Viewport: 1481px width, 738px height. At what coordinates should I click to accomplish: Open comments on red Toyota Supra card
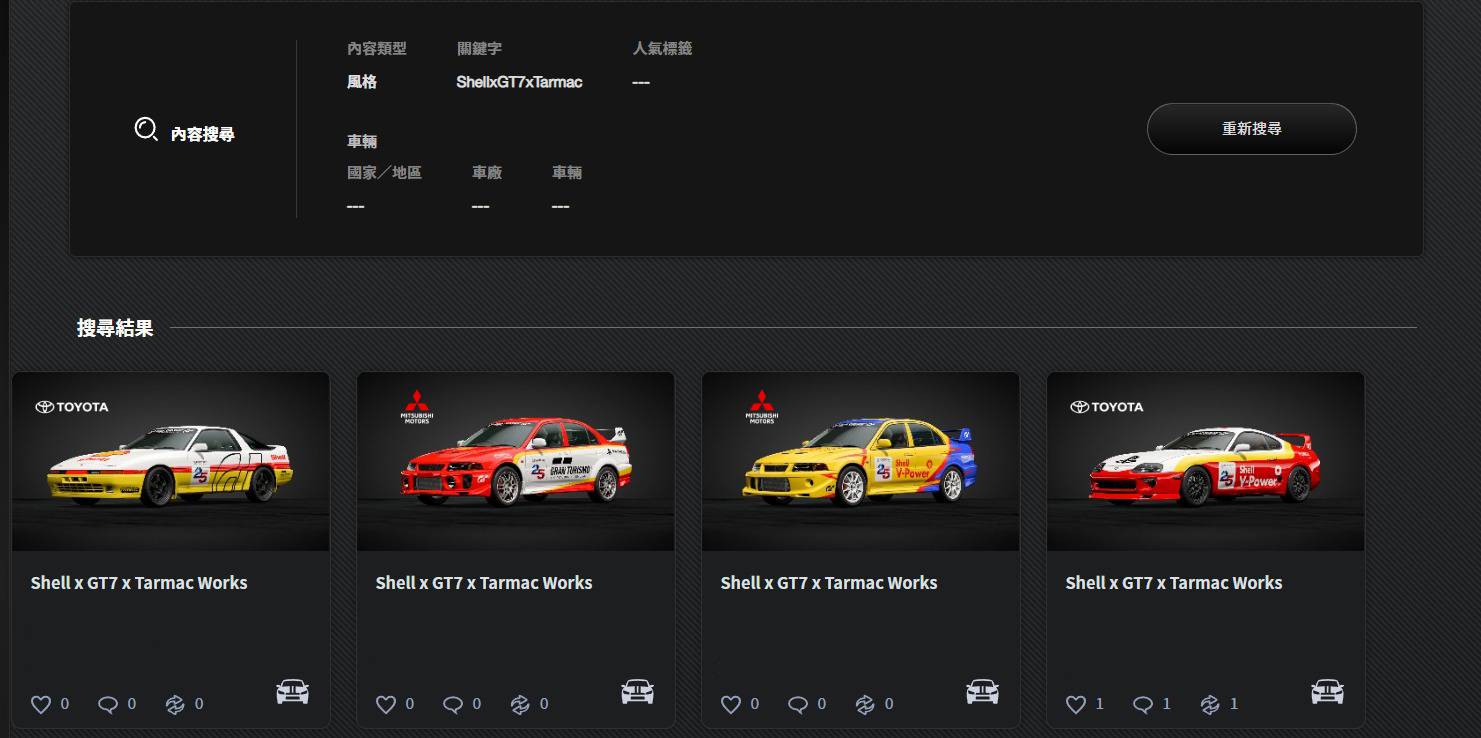tap(1143, 704)
